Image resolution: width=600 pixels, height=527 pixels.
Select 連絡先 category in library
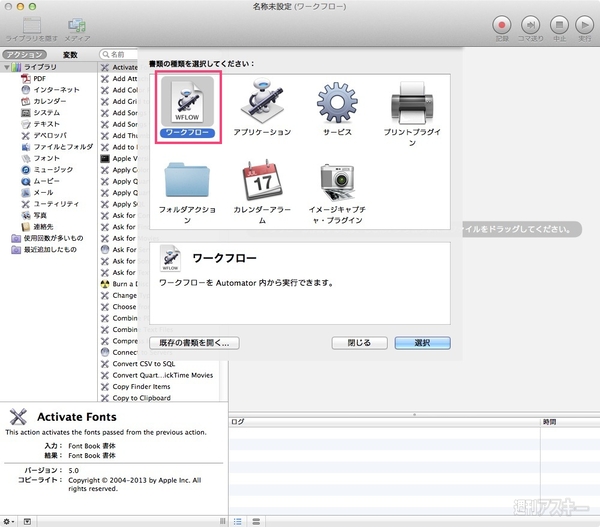point(37,227)
